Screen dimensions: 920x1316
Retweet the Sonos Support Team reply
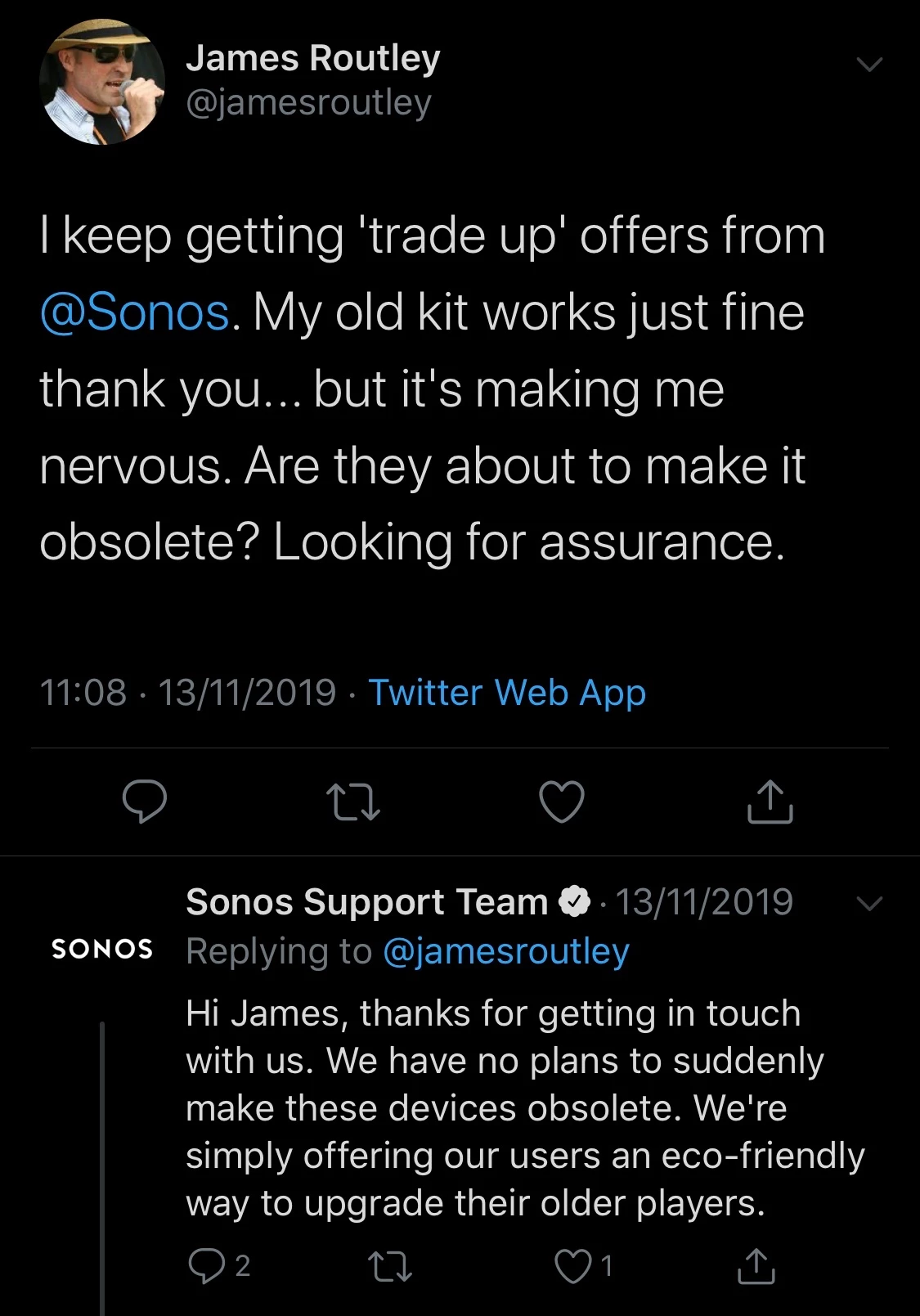click(x=390, y=1267)
